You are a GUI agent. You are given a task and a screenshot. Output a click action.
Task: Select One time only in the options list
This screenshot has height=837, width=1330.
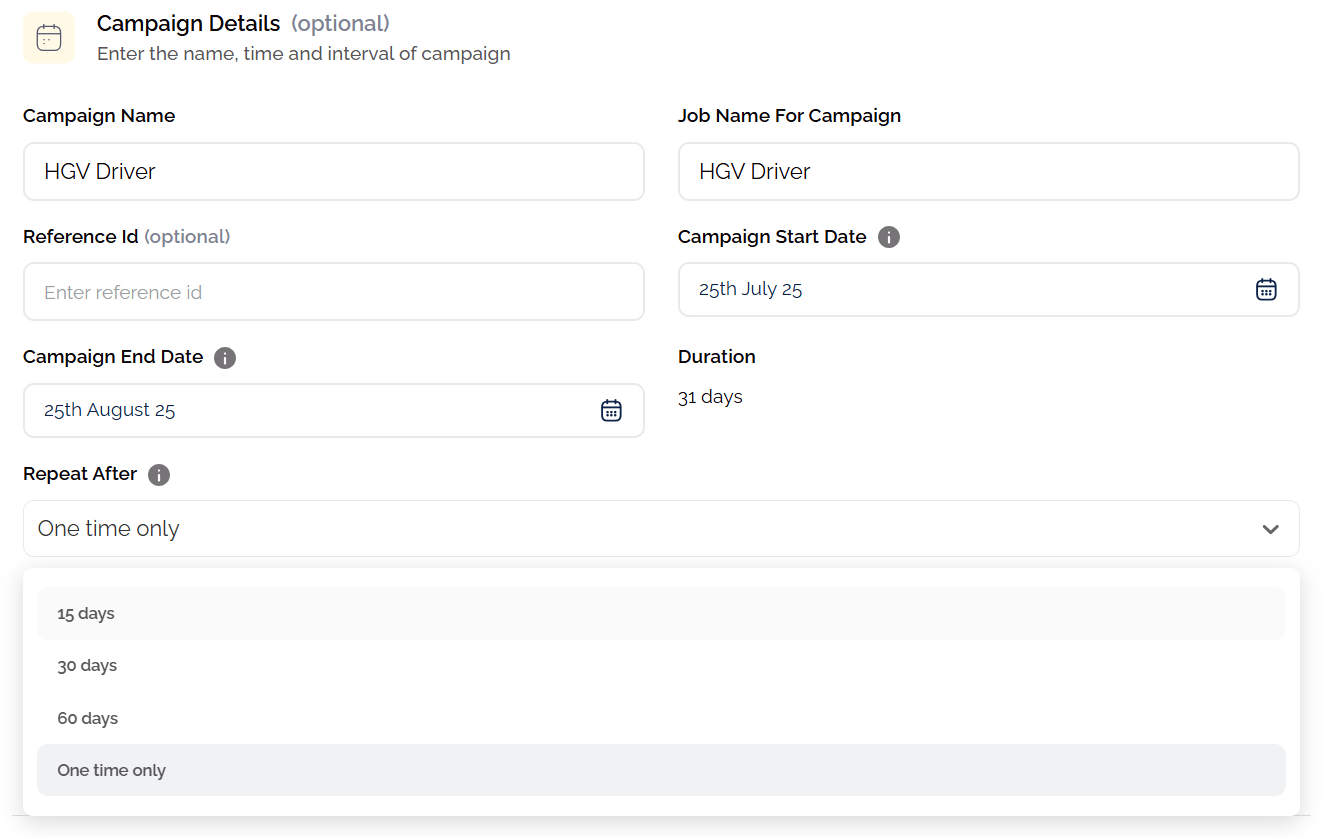tap(112, 770)
